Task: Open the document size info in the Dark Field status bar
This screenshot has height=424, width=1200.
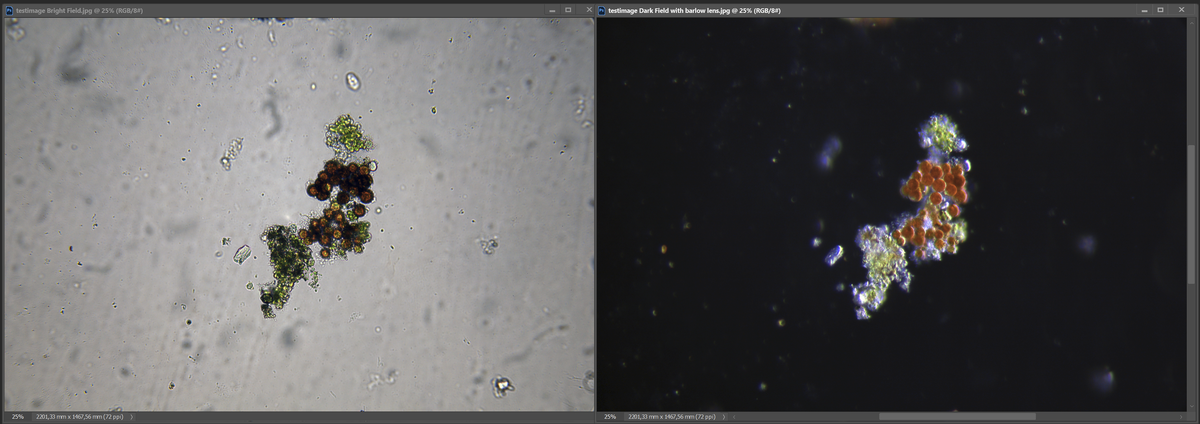Action: 673,416
